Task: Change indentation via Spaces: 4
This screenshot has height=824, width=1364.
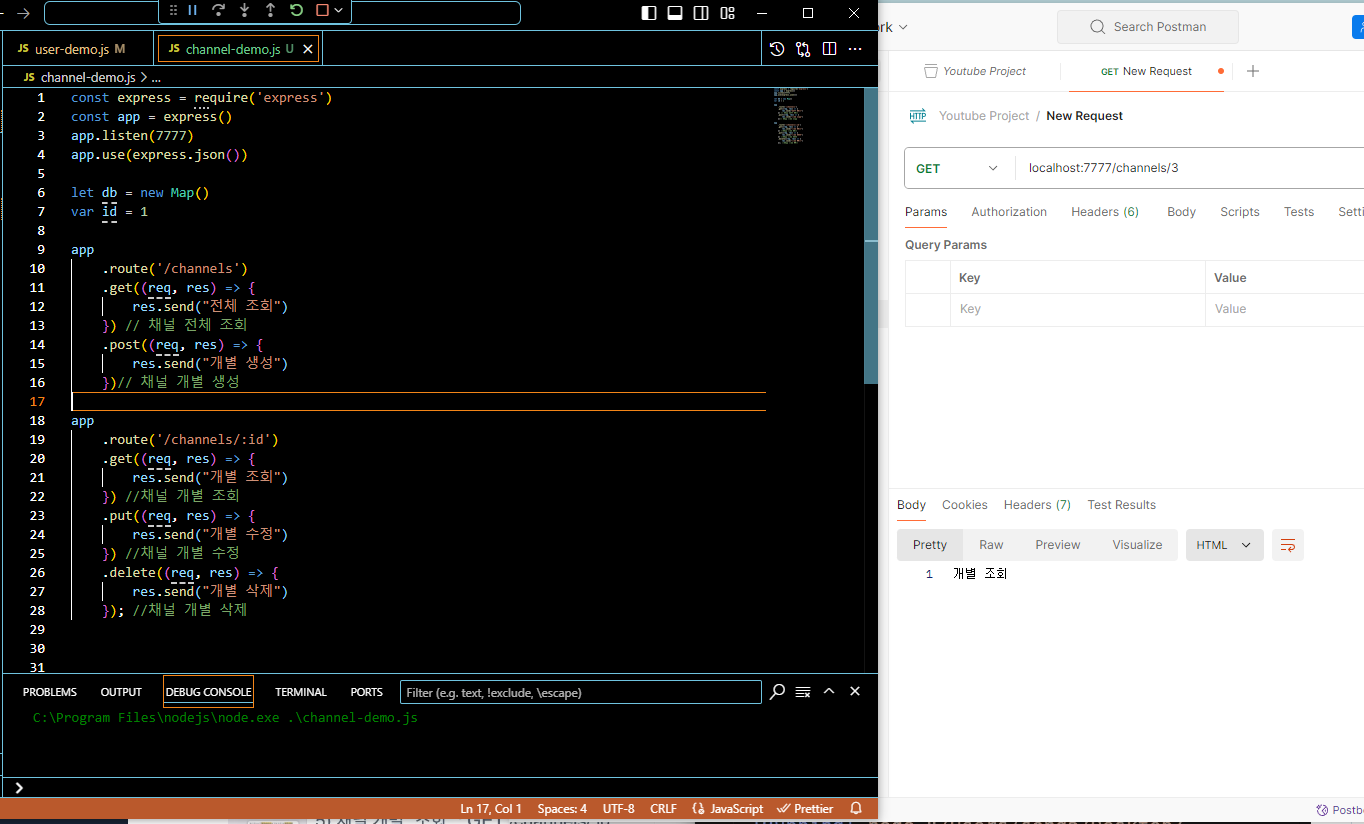Action: pyautogui.click(x=562, y=808)
